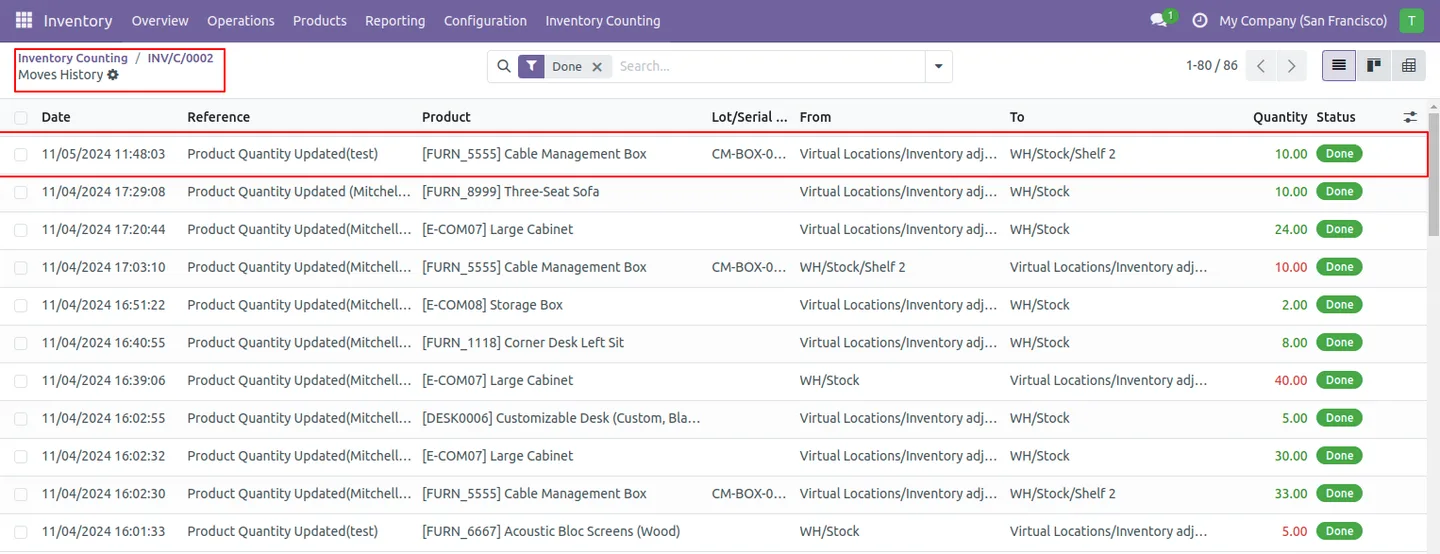Remove the Done filter tag
The image size is (1440, 554).
click(597, 66)
